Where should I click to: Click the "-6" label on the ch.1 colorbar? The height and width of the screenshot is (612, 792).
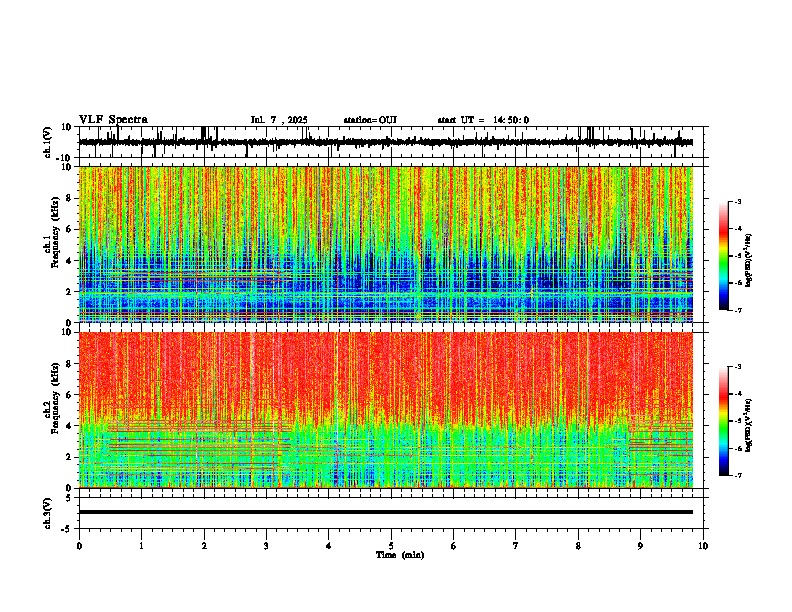click(737, 283)
